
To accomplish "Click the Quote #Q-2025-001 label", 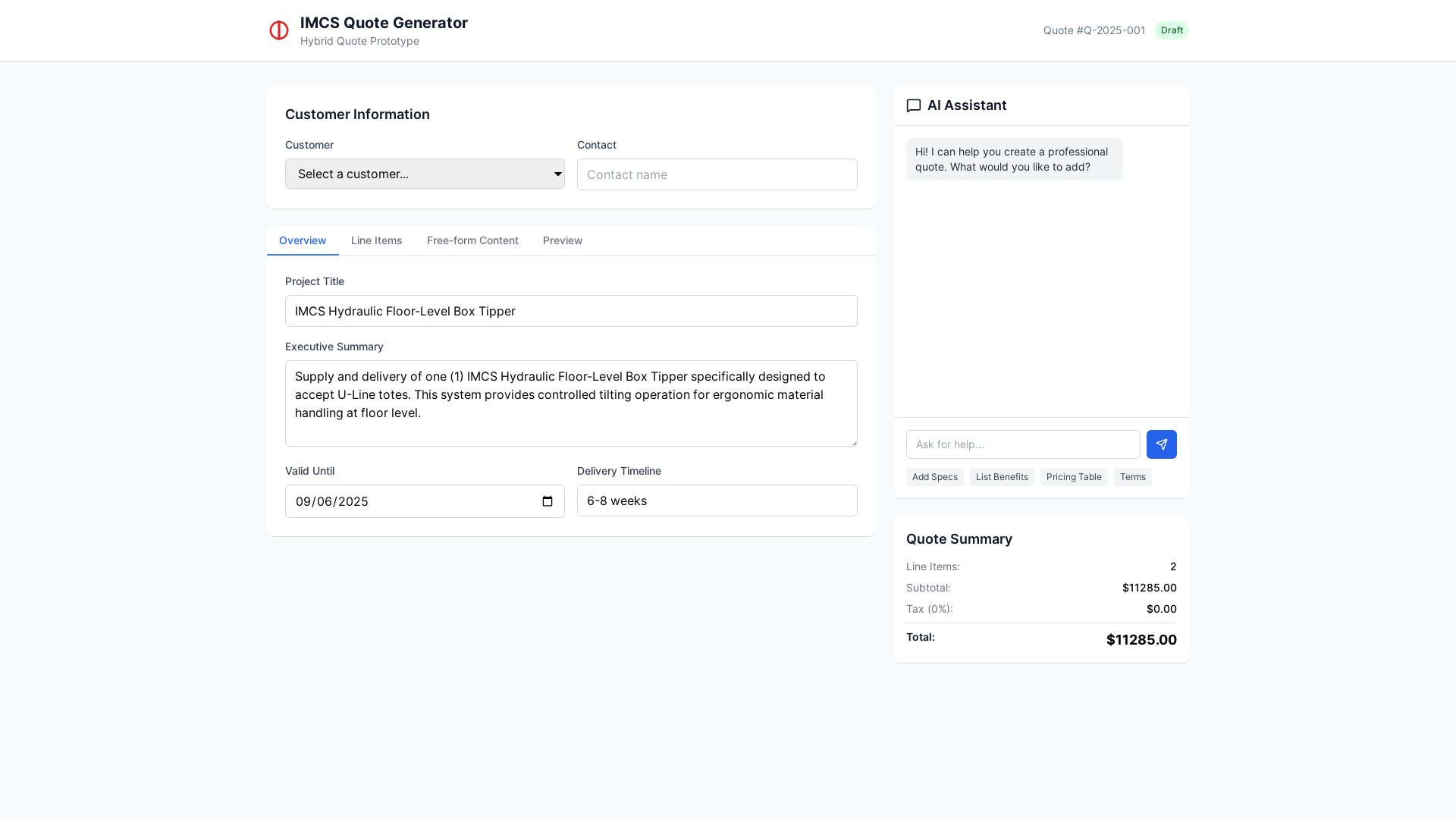I will [x=1094, y=30].
